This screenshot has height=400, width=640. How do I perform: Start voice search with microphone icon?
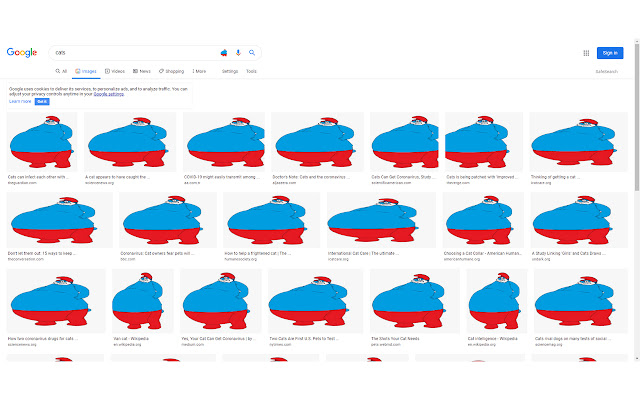coord(238,53)
